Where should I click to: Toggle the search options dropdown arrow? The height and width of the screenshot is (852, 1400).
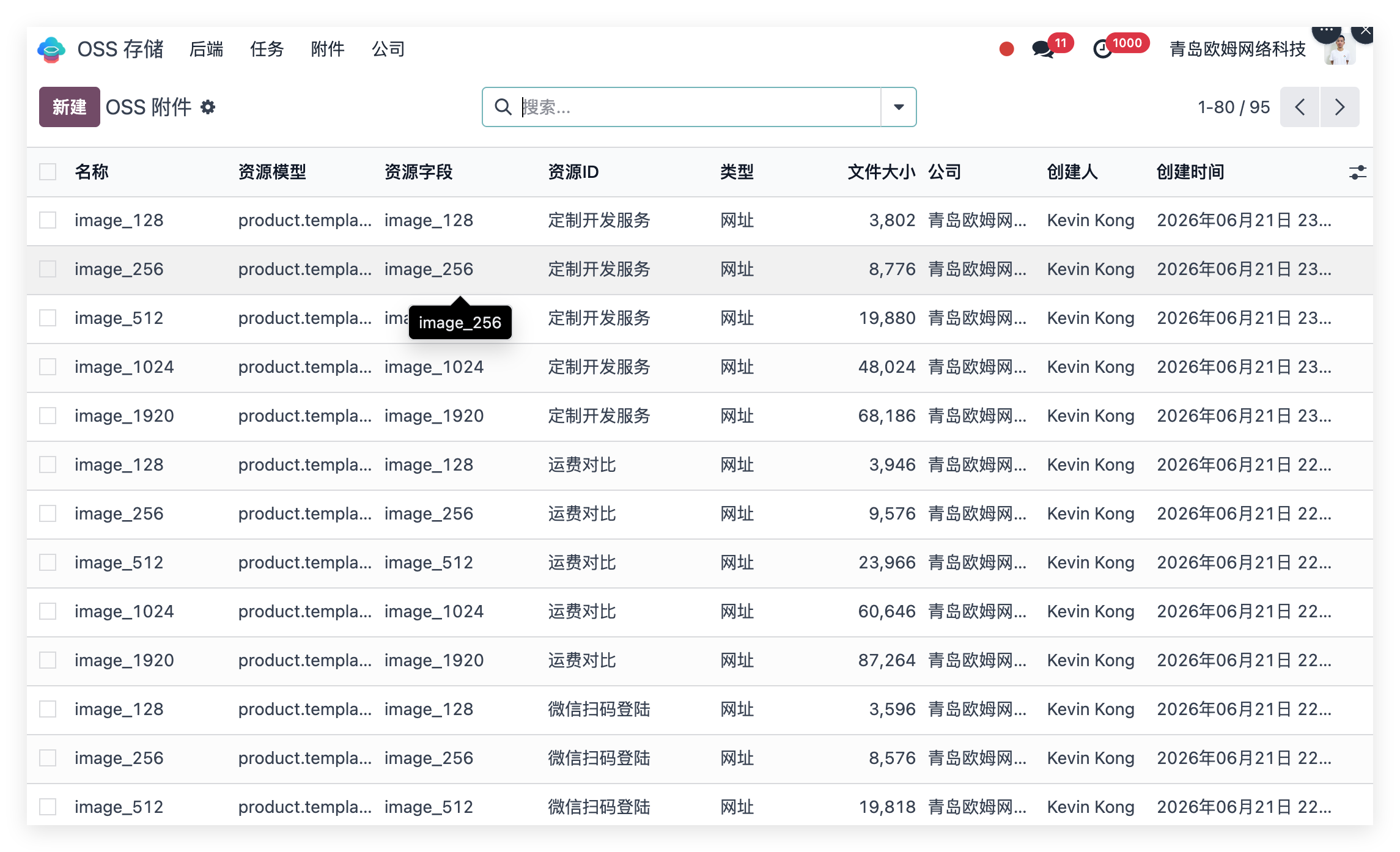coord(899,107)
